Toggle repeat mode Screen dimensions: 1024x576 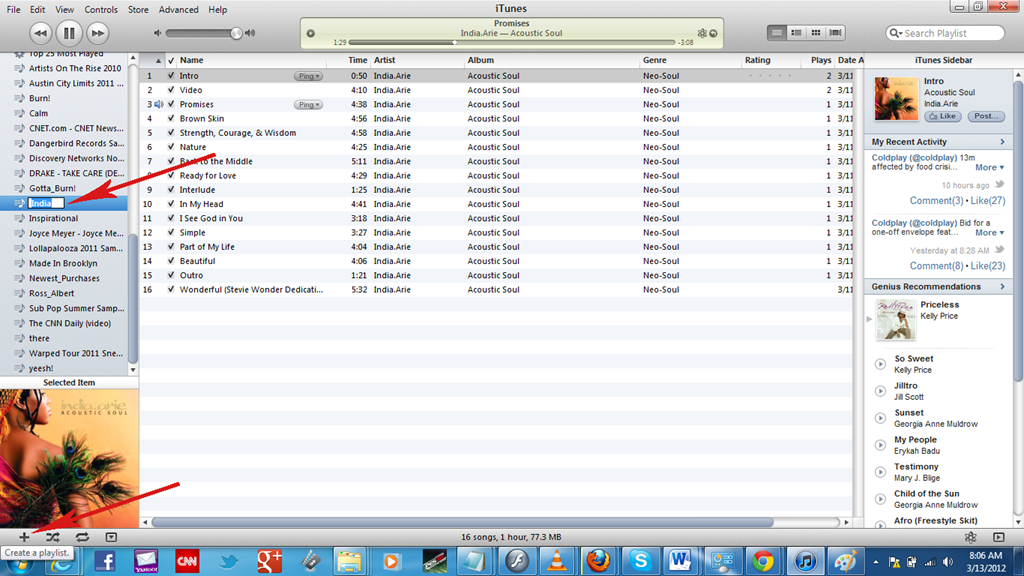81,537
